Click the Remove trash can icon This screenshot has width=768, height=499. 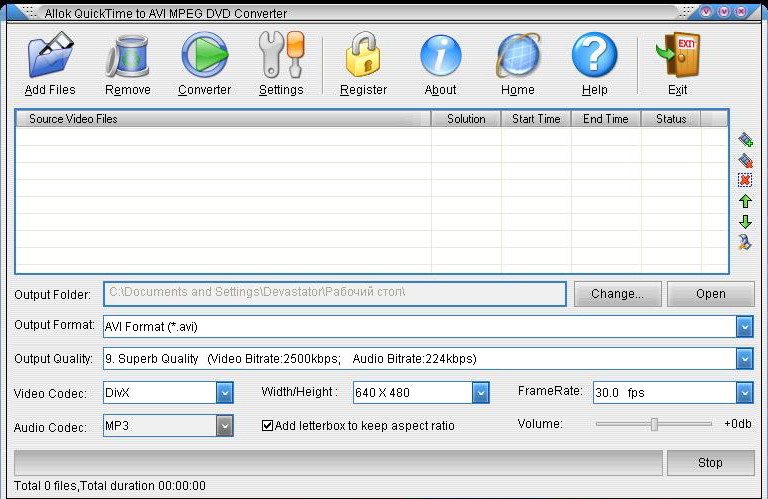pyautogui.click(x=127, y=56)
